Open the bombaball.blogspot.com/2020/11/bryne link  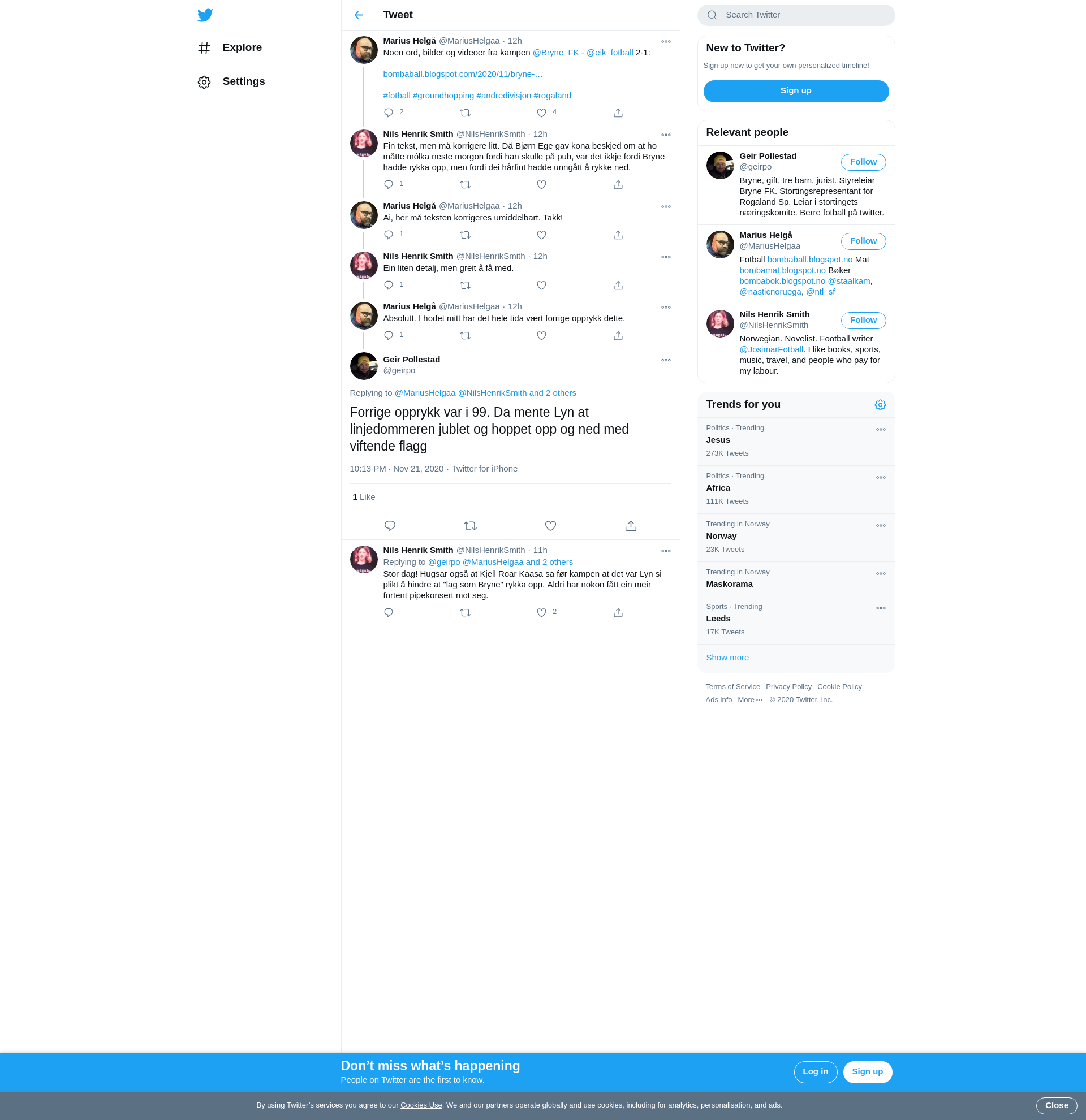click(x=463, y=74)
